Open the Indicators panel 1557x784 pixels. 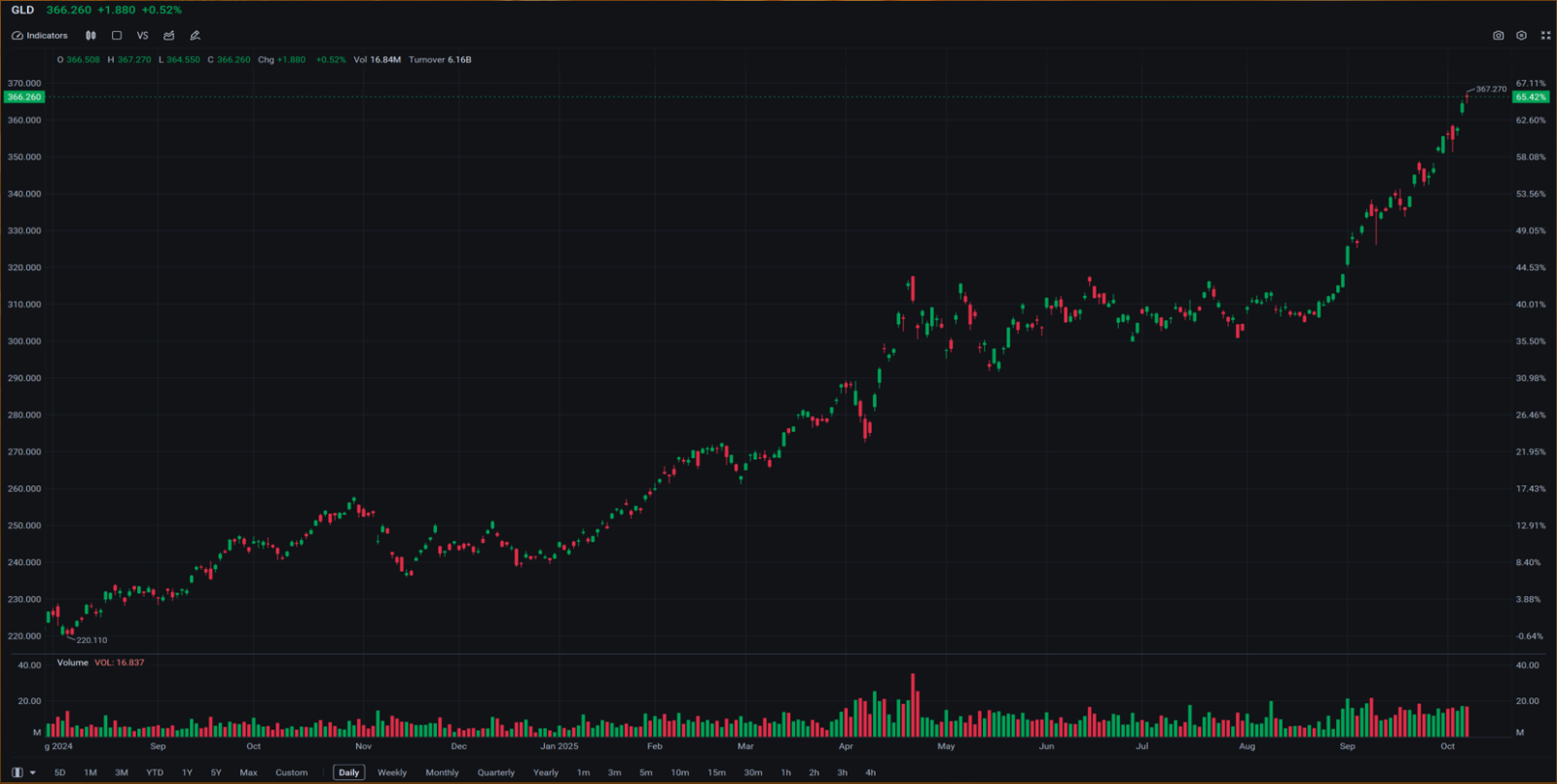point(40,36)
